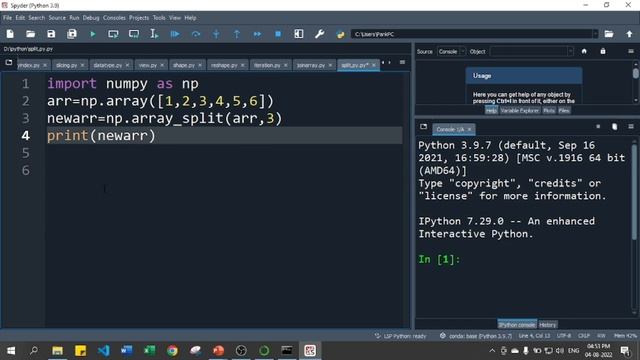This screenshot has width=640, height=360.
Task: Open the View menu
Action: click(x=175, y=18)
